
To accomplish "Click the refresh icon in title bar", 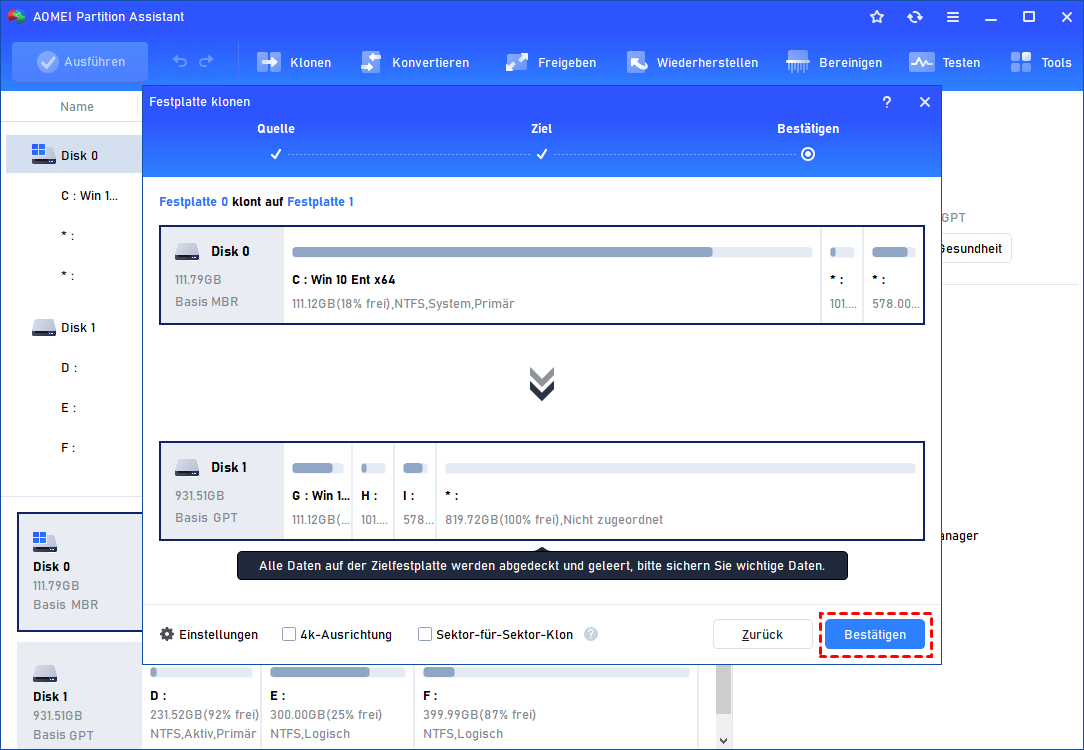I will 914,17.
